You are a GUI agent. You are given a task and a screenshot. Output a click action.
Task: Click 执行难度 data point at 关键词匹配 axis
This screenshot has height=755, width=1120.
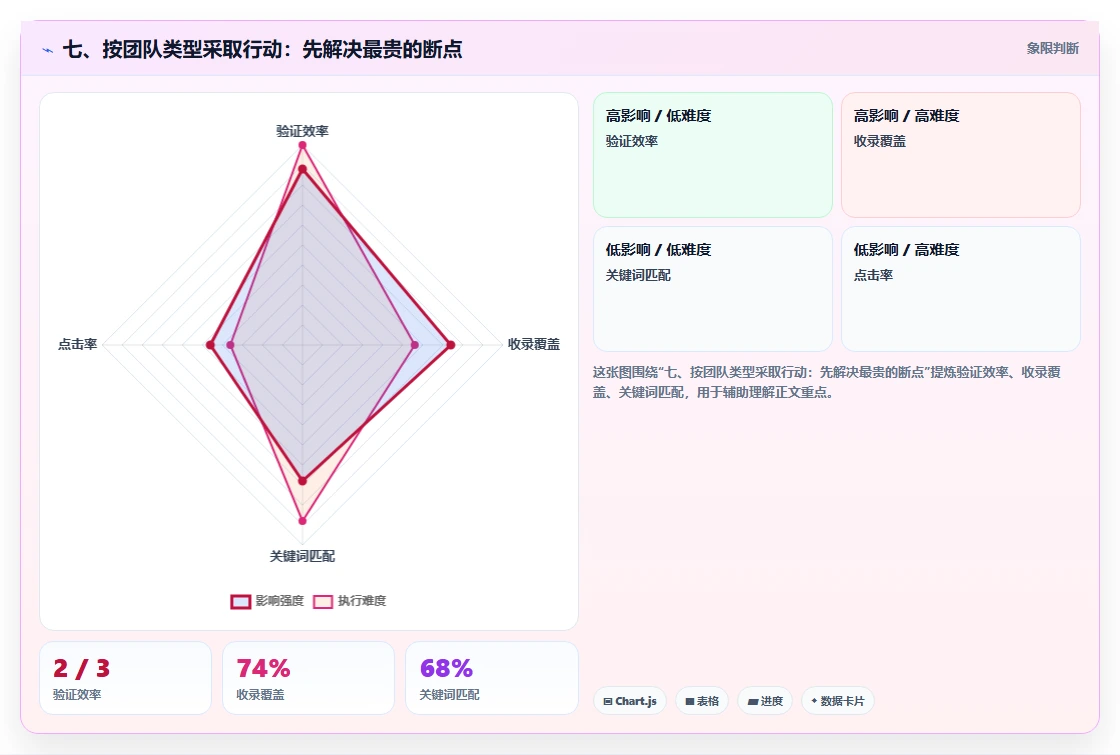pyautogui.click(x=302, y=521)
